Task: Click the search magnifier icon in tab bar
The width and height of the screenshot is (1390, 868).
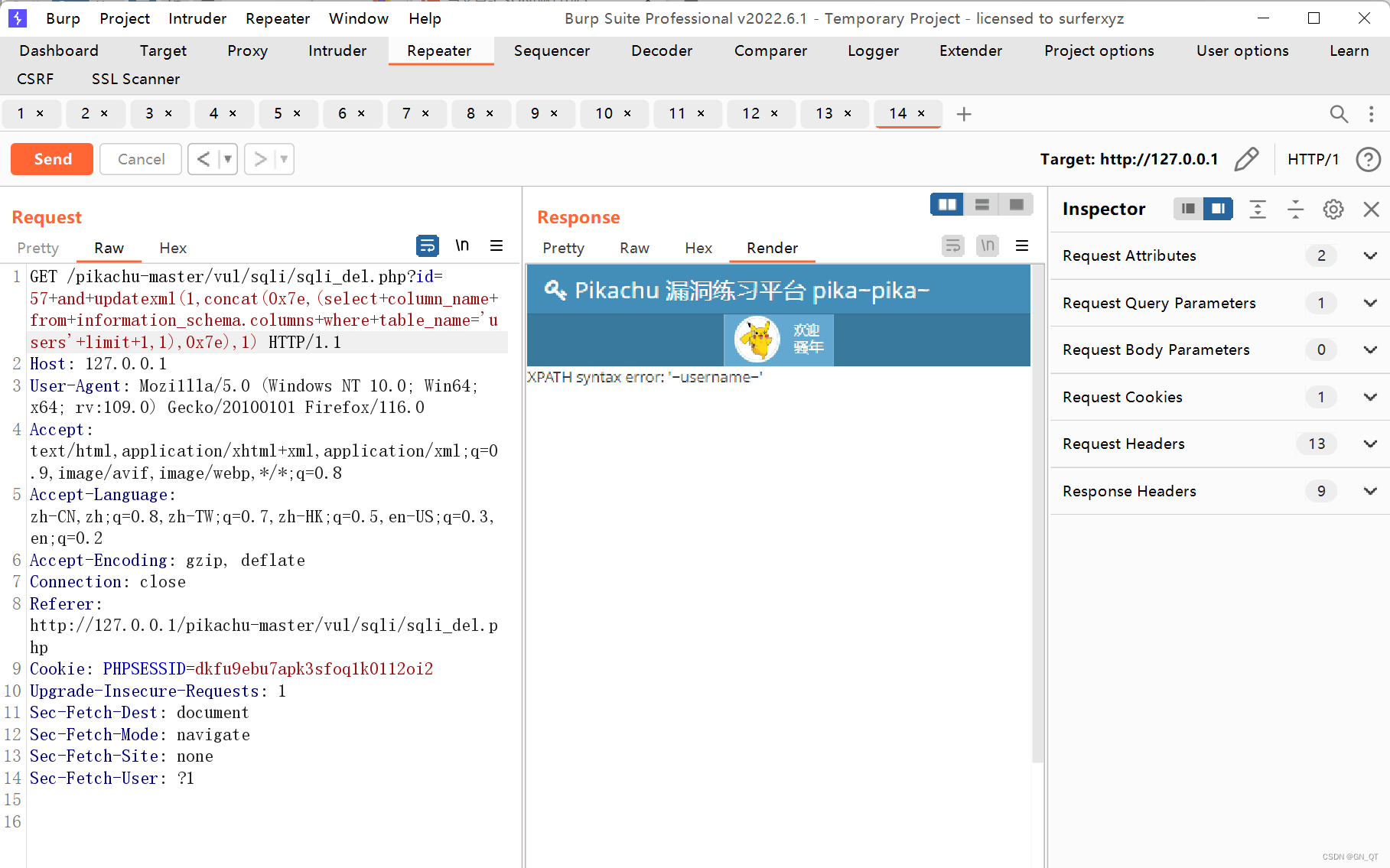Action: click(1338, 114)
